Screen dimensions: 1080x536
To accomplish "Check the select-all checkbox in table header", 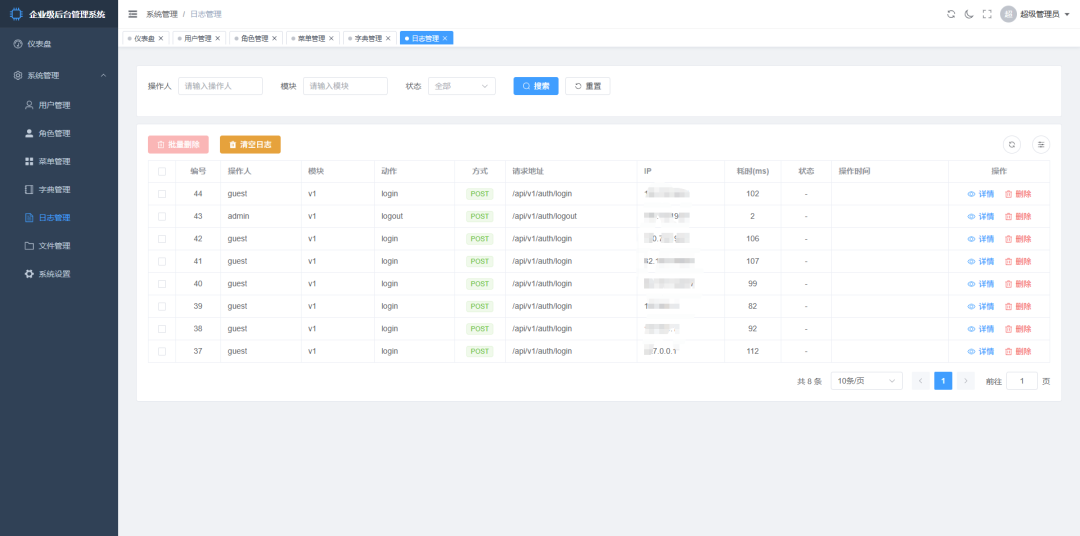I will (x=162, y=172).
